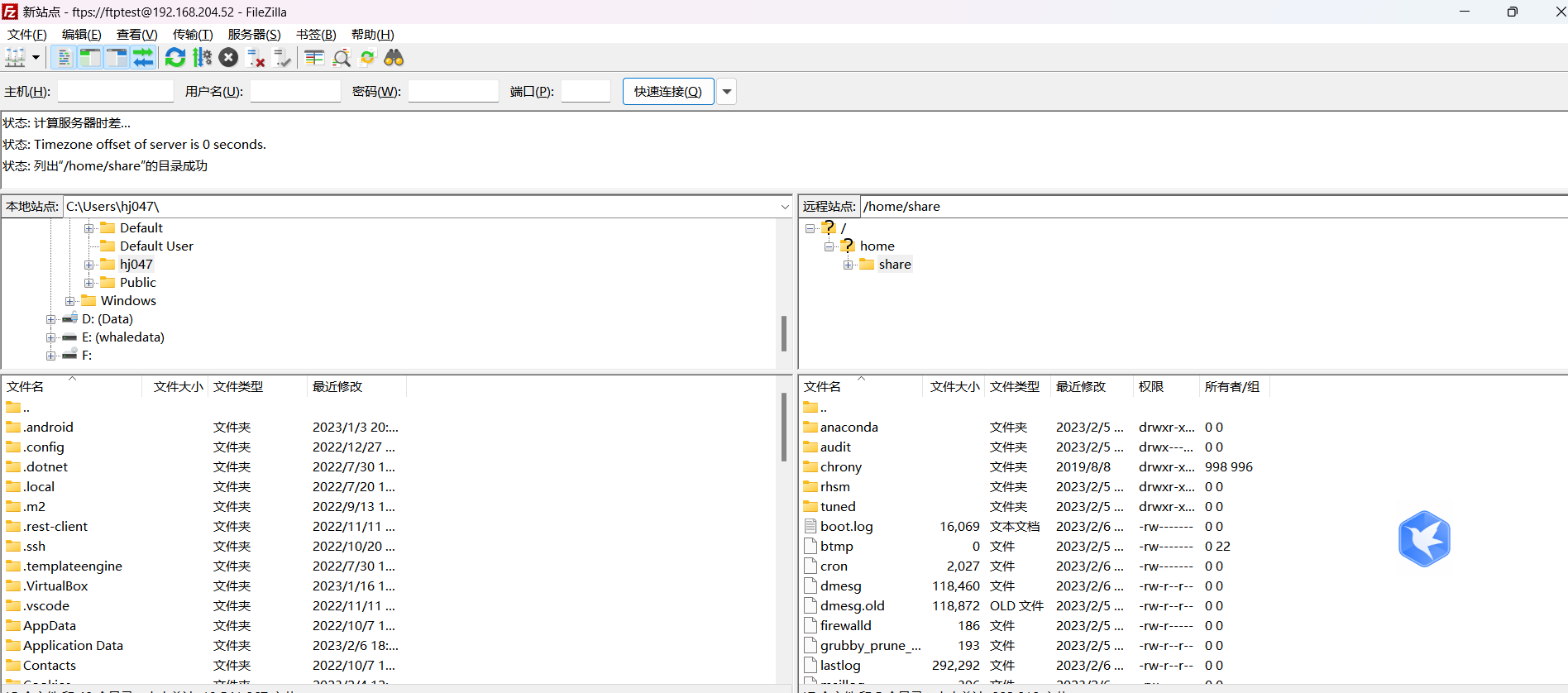This screenshot has width=1568, height=693.
Task: Click remote site path field
Action: tap(1212, 207)
